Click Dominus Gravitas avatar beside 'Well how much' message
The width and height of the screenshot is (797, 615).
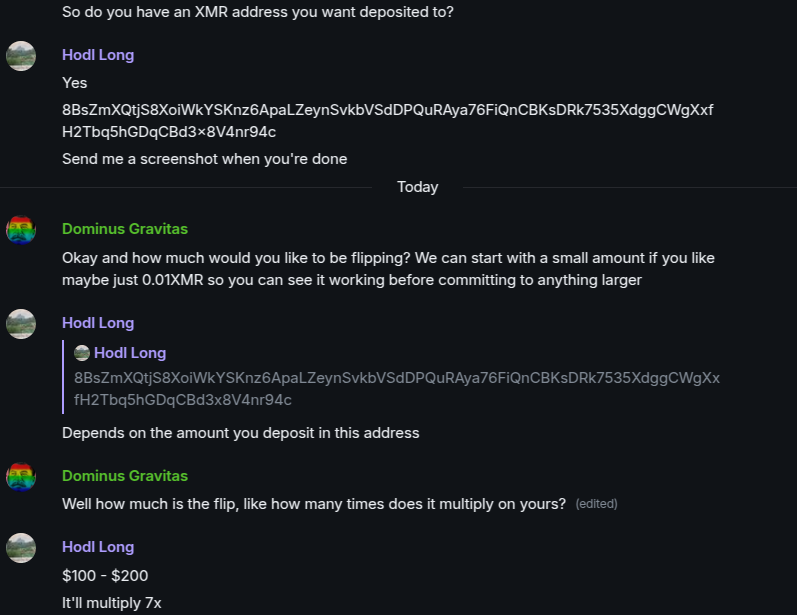click(21, 477)
